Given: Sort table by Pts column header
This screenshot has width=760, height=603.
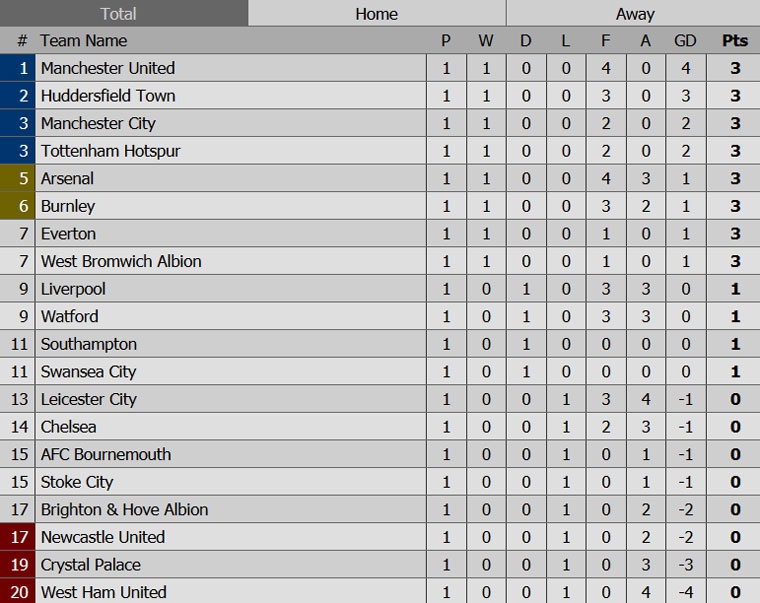Looking at the screenshot, I should tap(734, 41).
